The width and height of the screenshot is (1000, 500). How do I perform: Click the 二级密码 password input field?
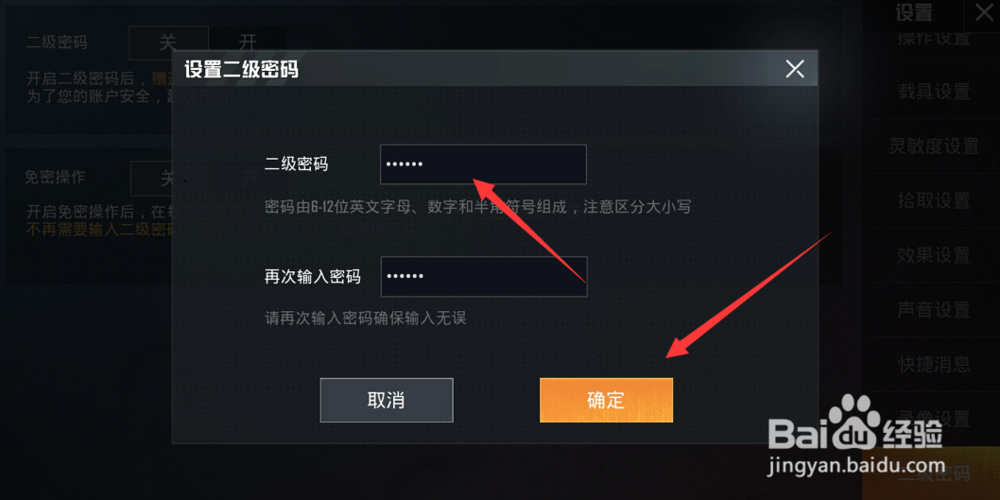[483, 165]
